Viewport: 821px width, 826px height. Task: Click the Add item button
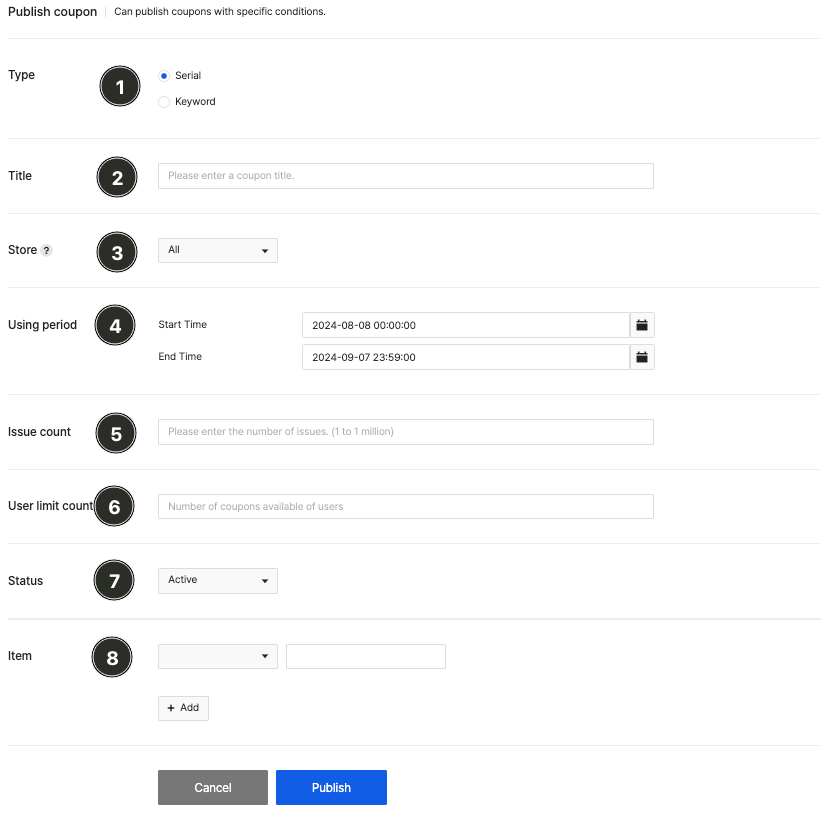pyautogui.click(x=183, y=708)
